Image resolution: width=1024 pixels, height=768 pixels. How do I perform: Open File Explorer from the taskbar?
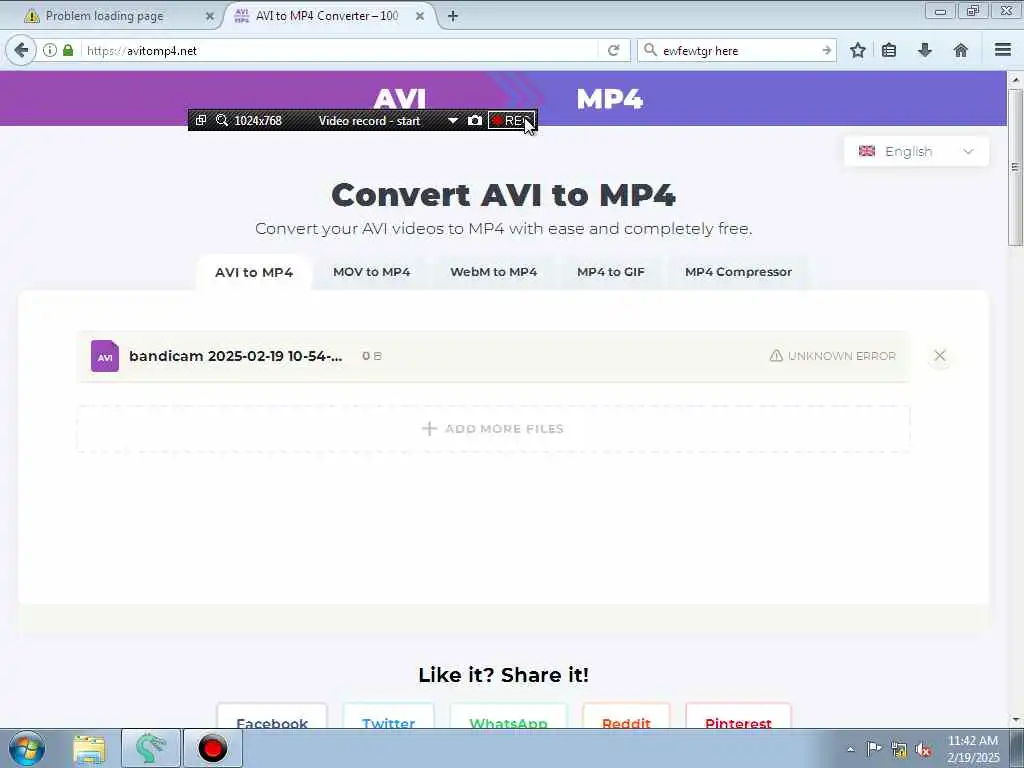[x=89, y=748]
